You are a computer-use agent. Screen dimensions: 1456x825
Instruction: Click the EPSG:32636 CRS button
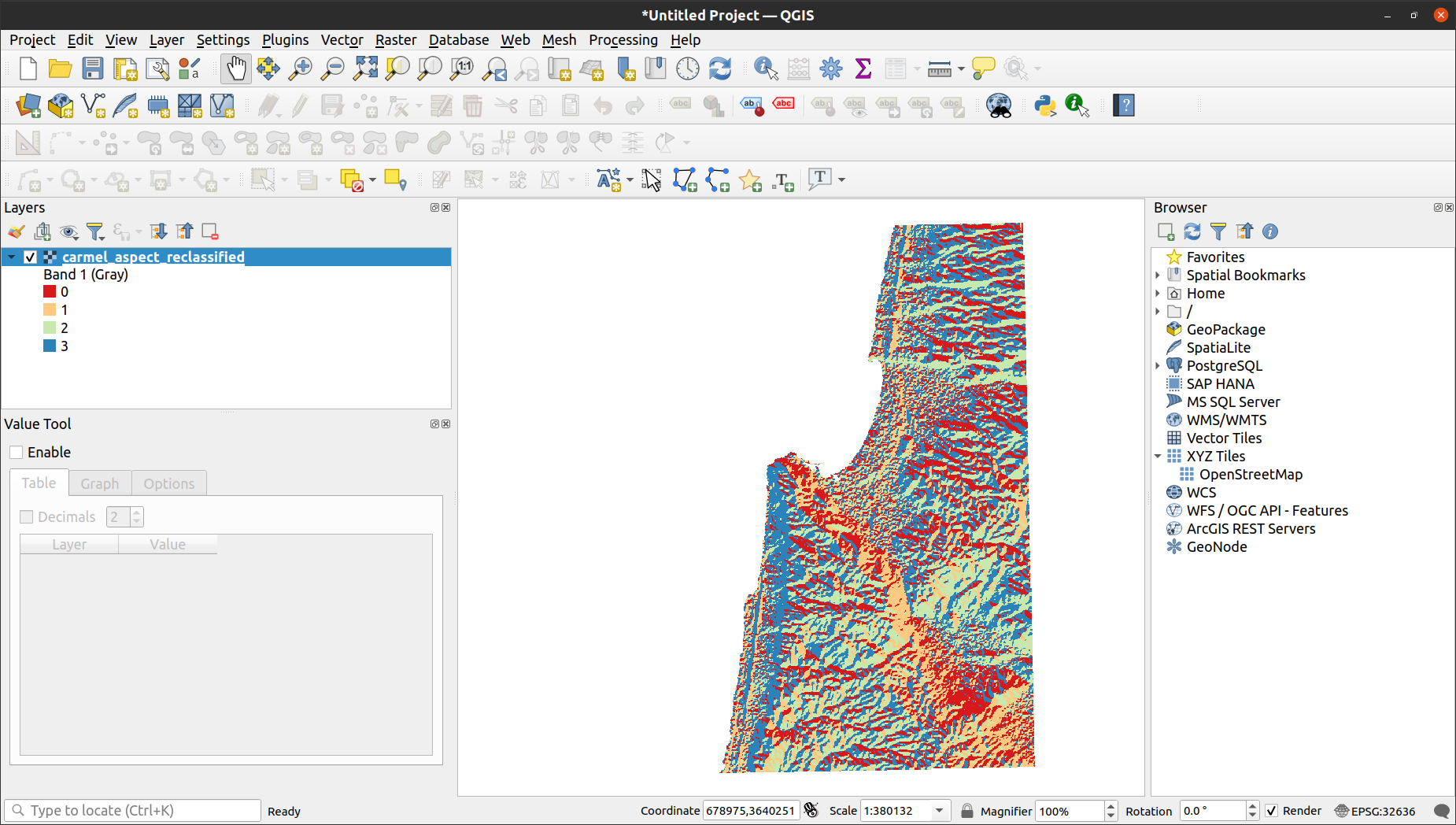(1375, 811)
